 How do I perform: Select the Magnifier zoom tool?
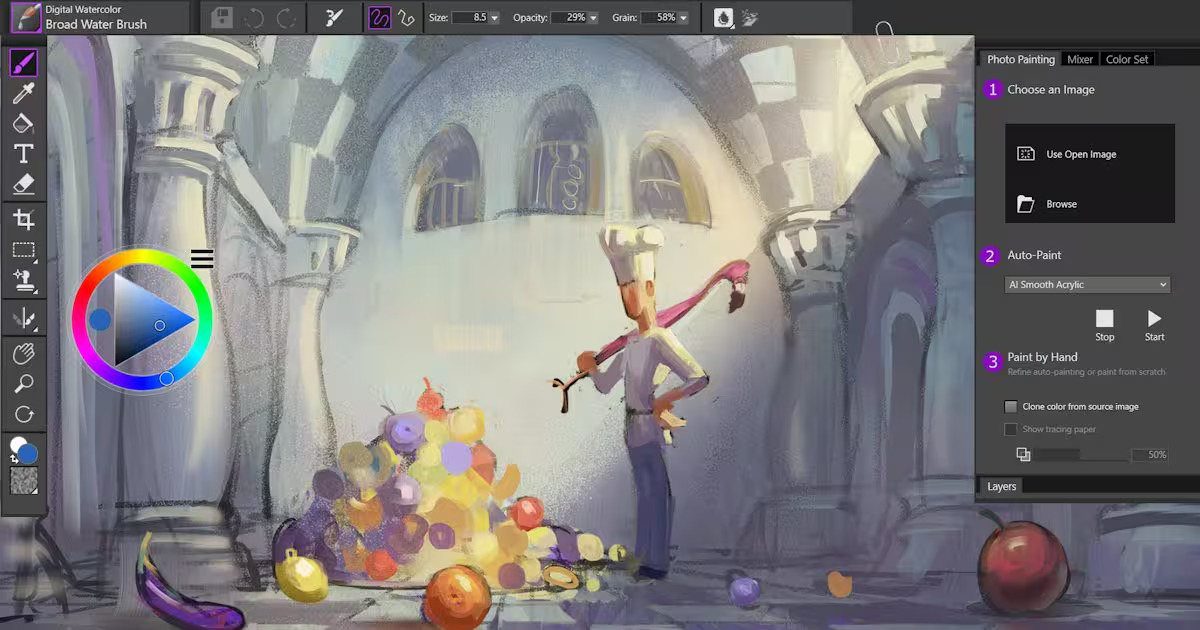pos(23,383)
